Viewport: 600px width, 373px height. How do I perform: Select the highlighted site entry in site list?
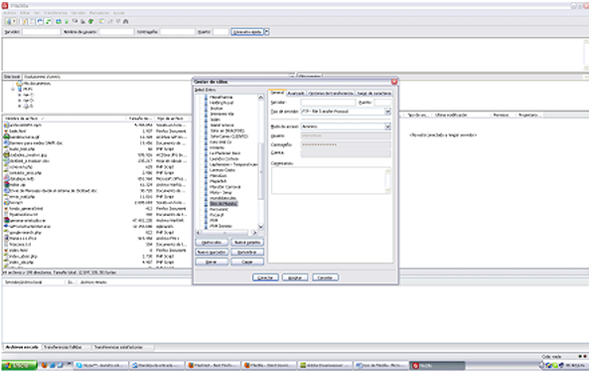pos(223,204)
